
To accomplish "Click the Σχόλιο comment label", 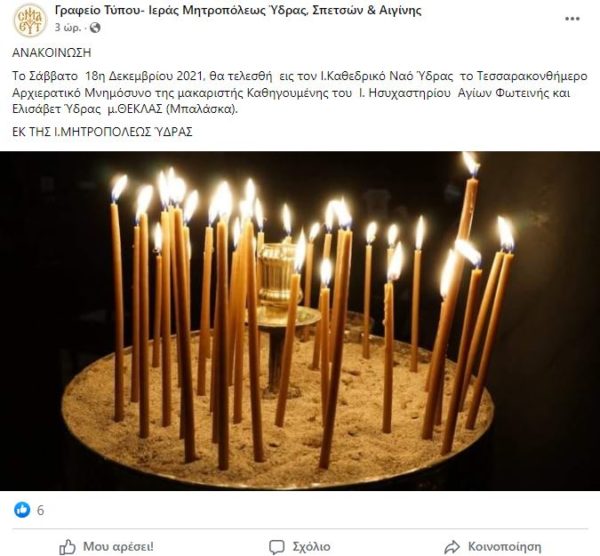I will 311,546.
